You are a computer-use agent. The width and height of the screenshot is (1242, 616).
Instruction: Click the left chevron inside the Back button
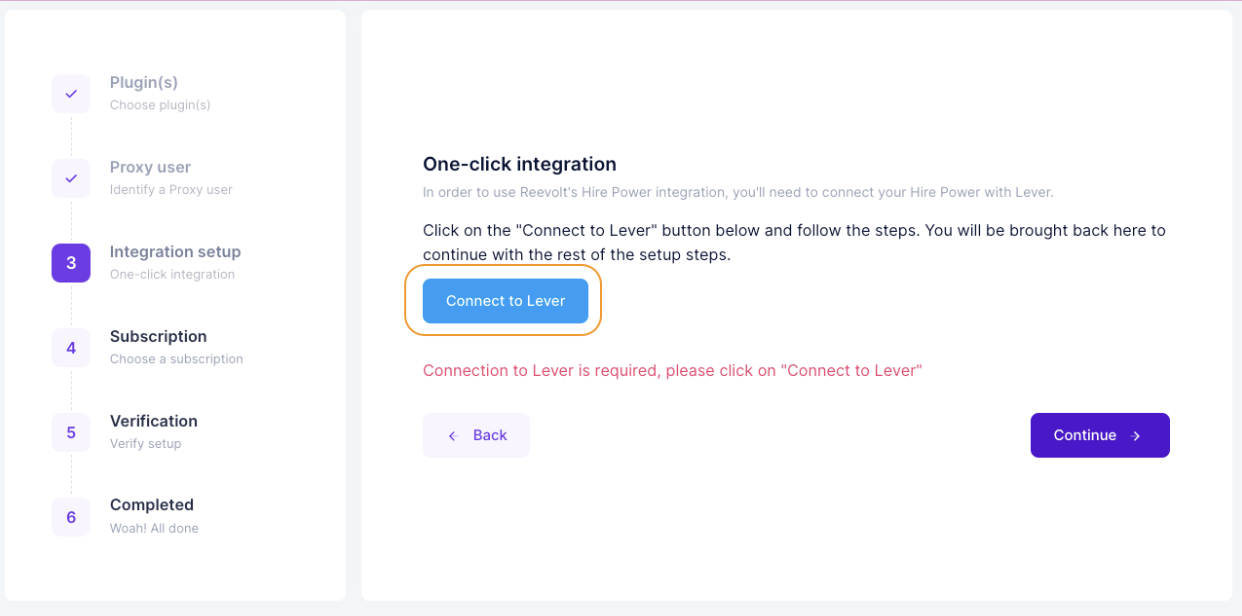[x=452, y=435]
